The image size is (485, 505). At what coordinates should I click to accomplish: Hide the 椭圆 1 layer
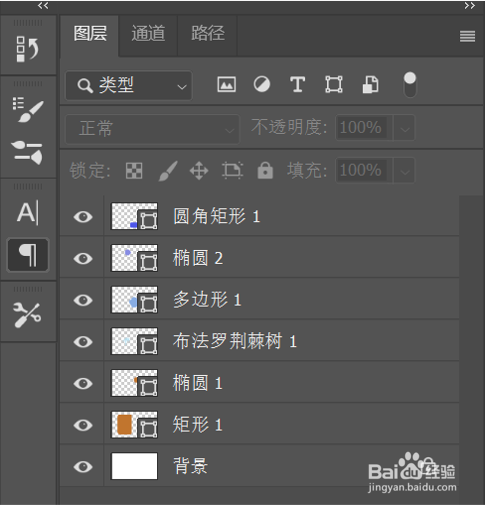click(x=83, y=384)
